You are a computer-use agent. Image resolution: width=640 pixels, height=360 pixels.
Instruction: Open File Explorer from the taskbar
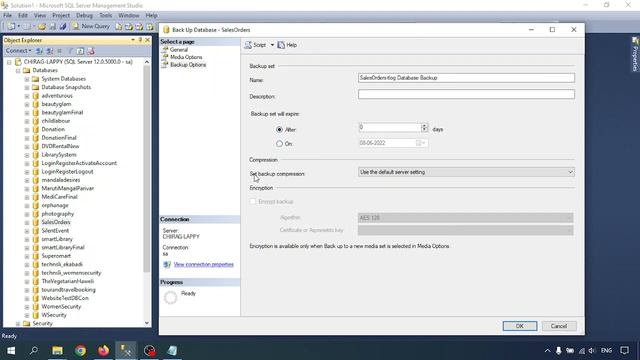point(57,350)
